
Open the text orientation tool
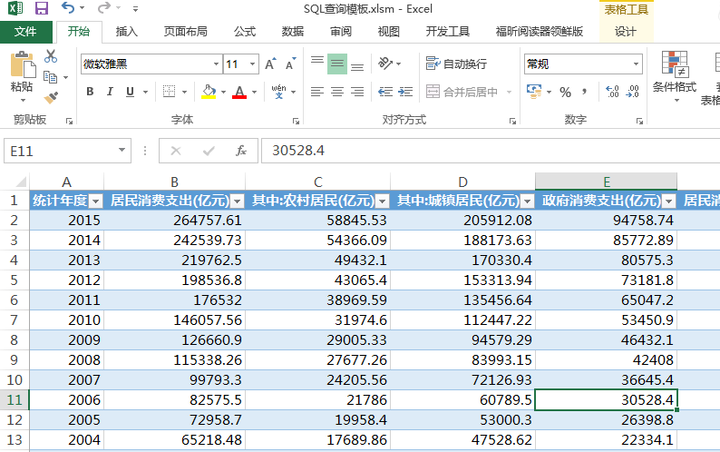[x=385, y=63]
